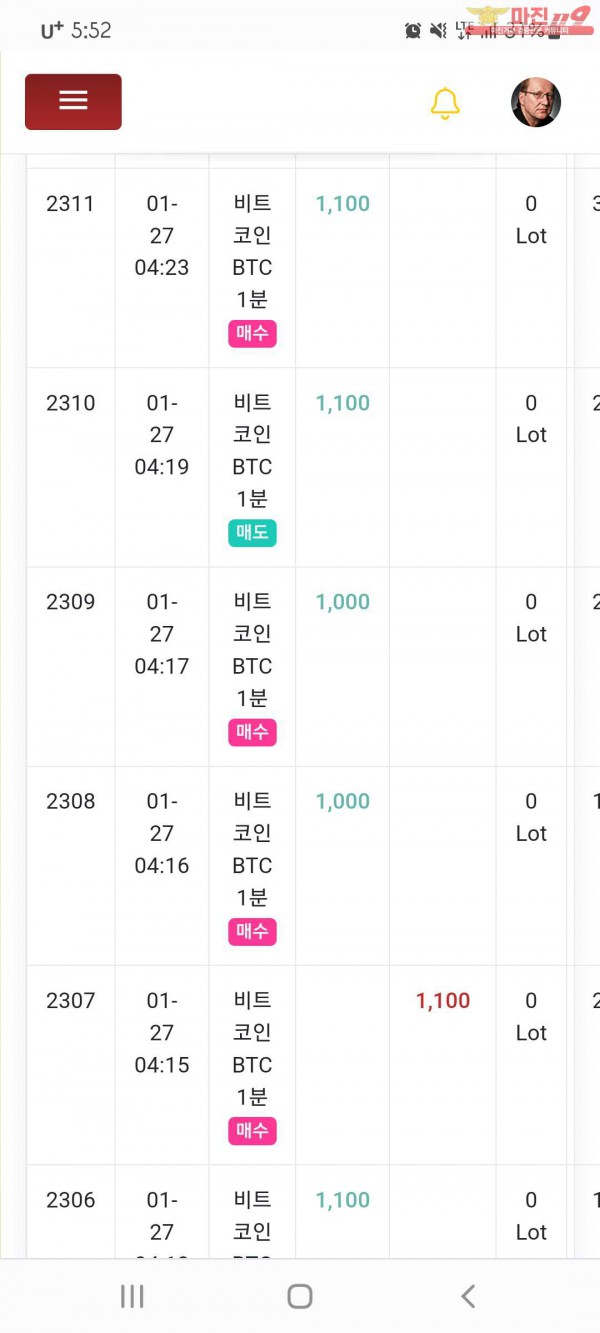Open the user profile avatar
Image resolution: width=600 pixels, height=1333 pixels.
535,103
